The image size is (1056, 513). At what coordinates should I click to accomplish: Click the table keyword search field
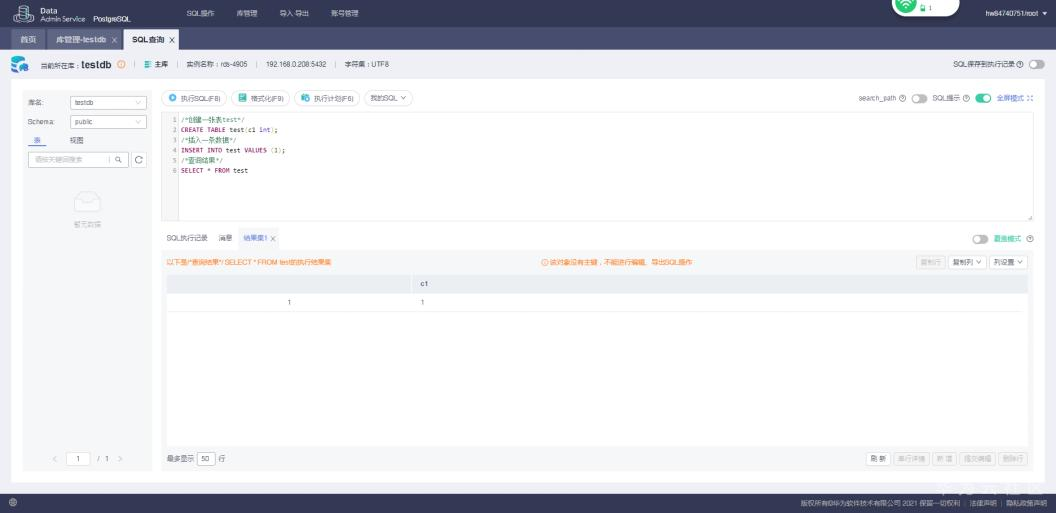tap(69, 160)
